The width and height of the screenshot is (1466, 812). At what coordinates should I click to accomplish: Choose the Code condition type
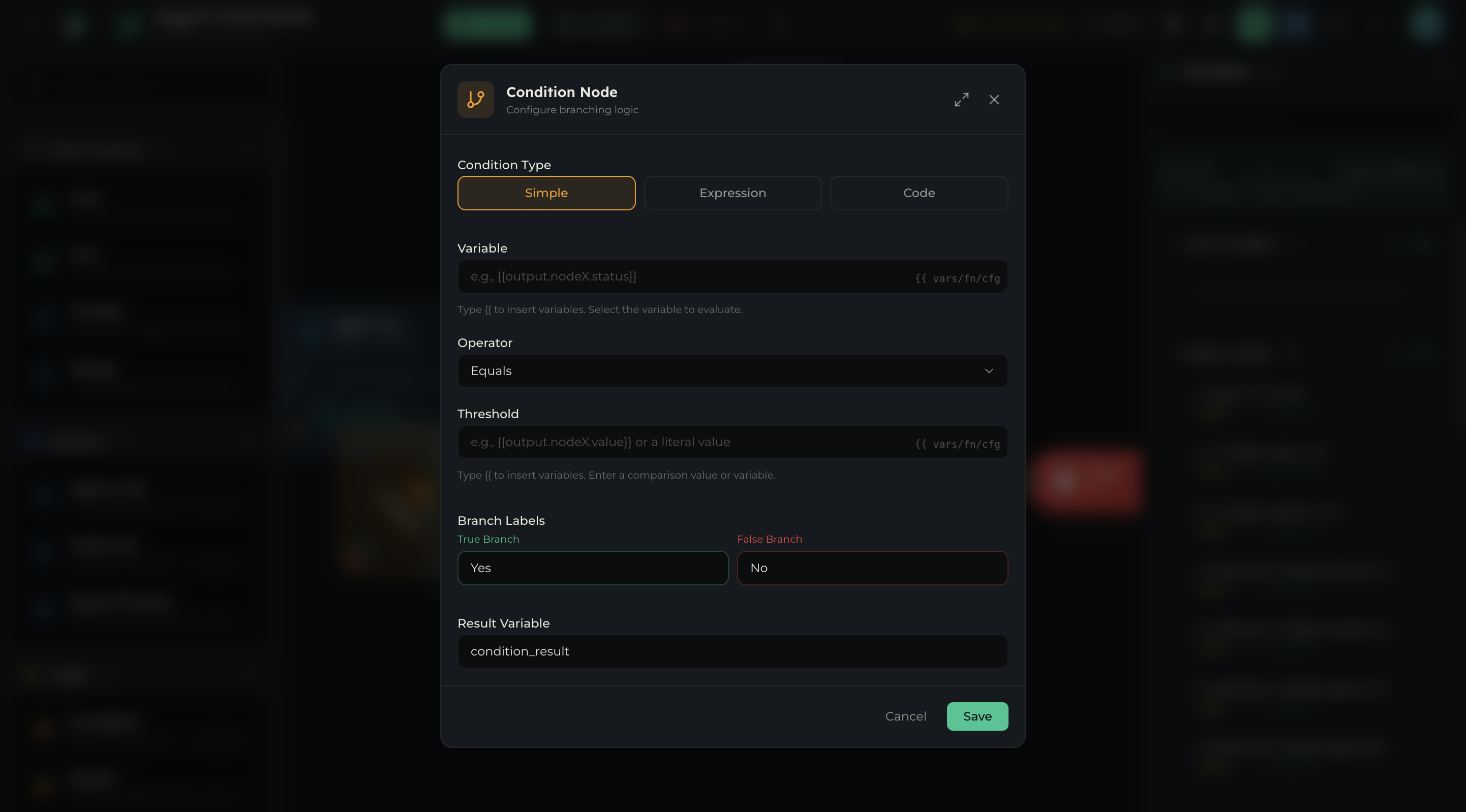click(x=919, y=193)
